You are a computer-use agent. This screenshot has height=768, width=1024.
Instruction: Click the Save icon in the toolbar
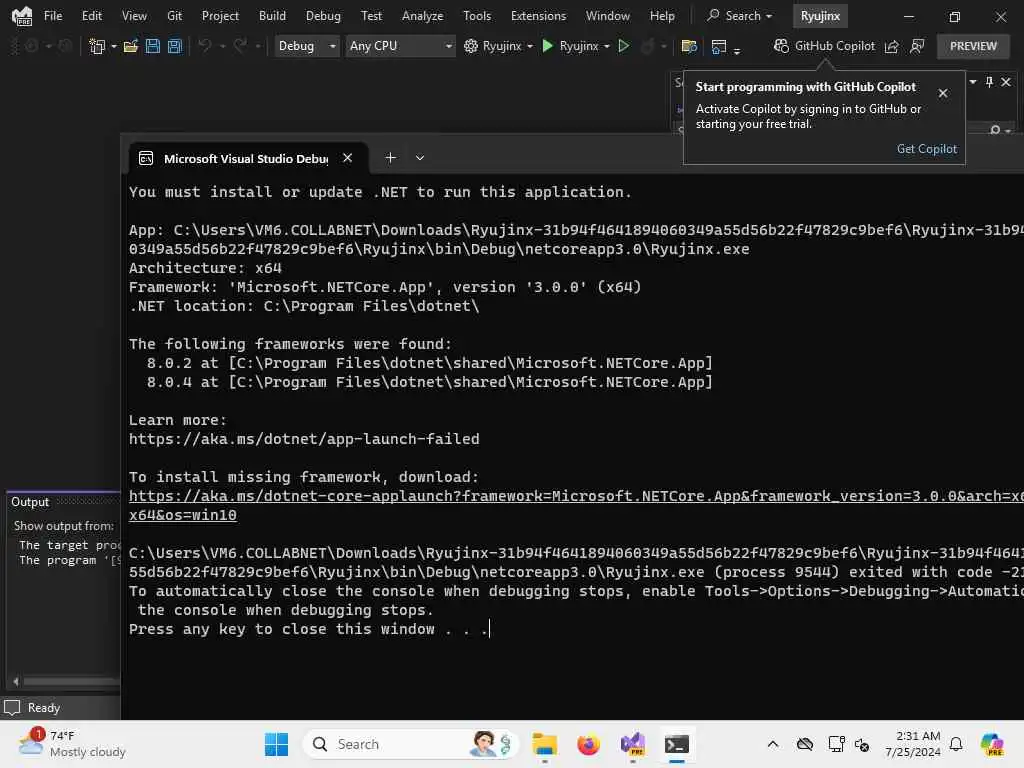(153, 46)
